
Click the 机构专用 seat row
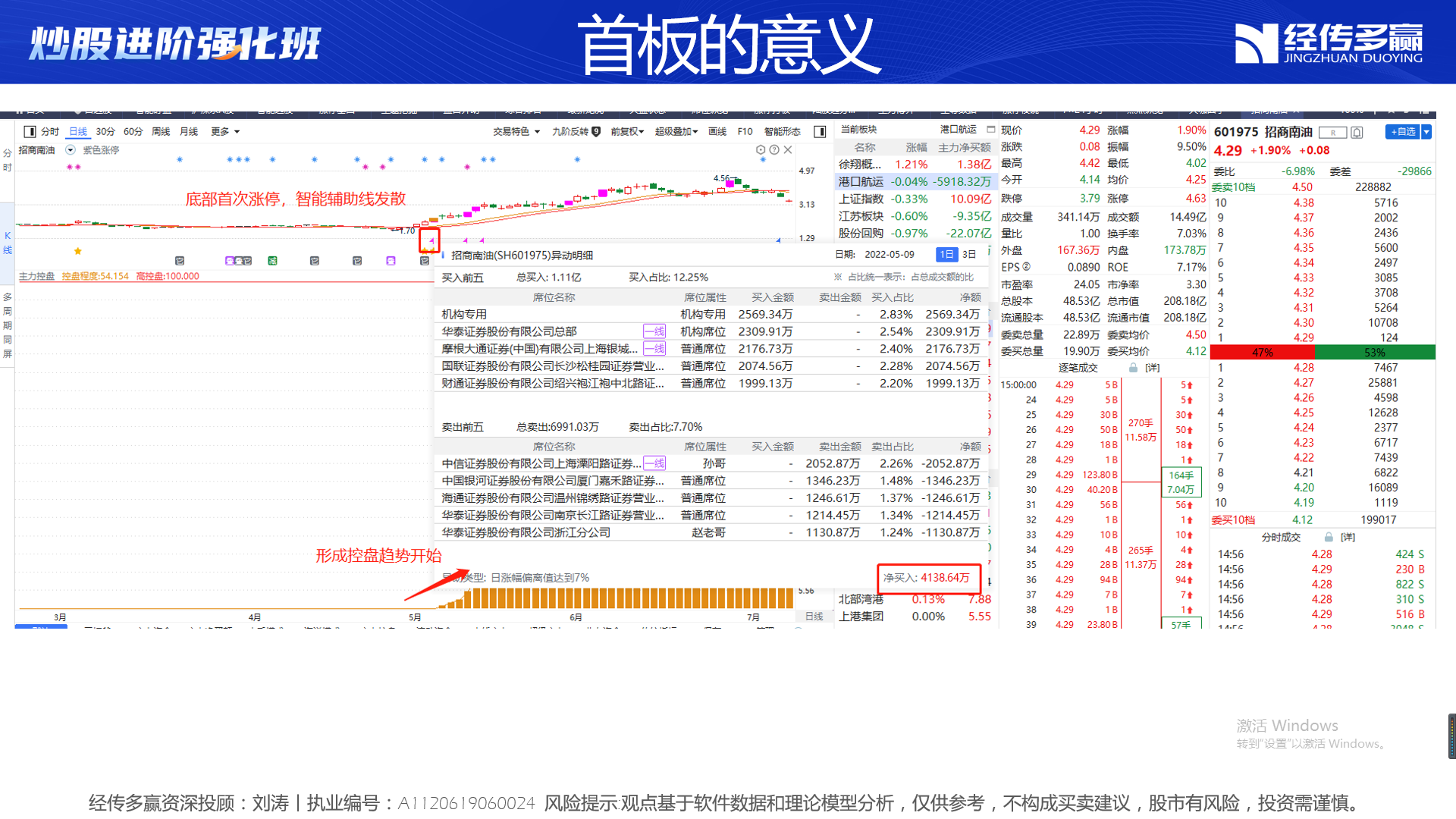tap(711, 314)
